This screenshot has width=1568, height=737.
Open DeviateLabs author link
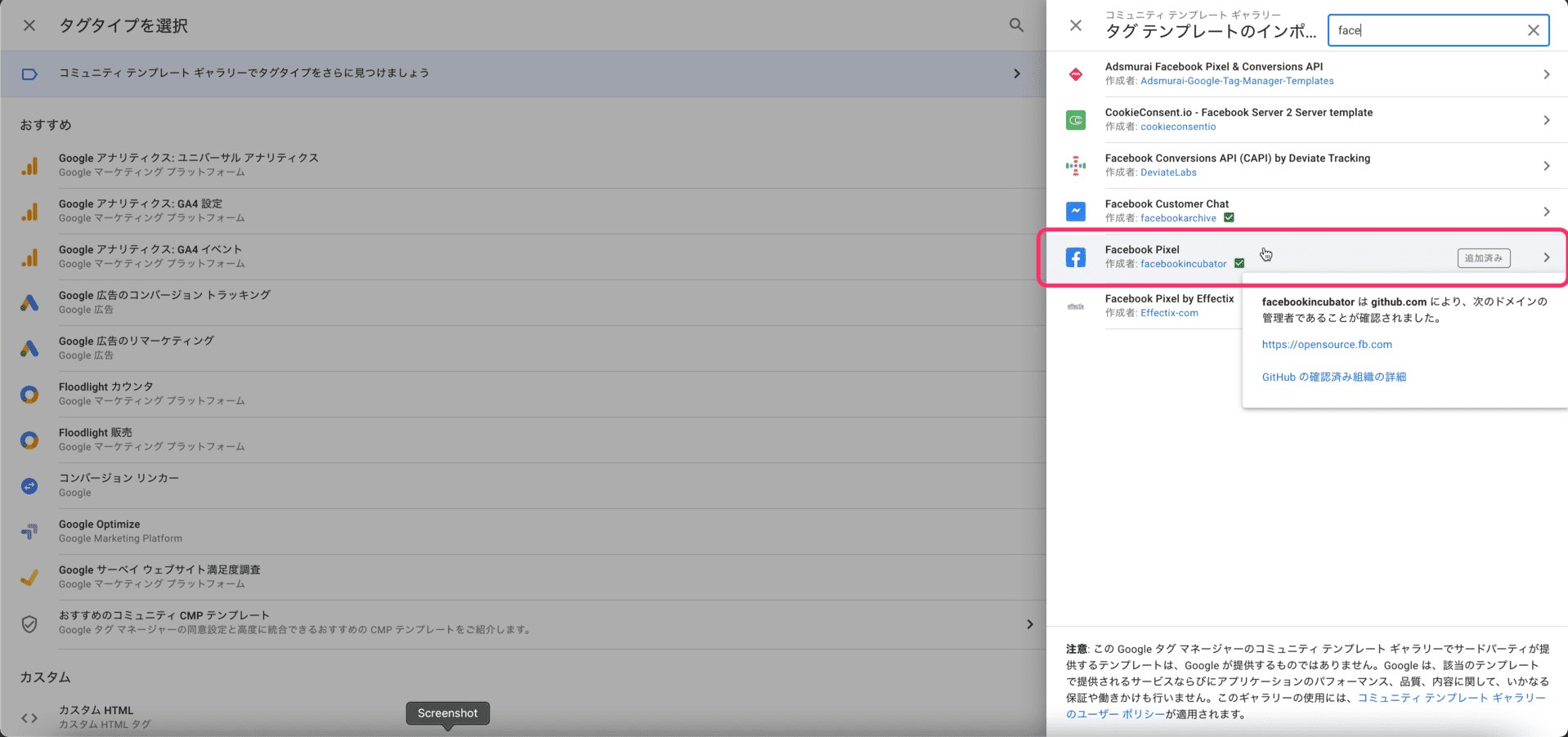(x=1168, y=172)
